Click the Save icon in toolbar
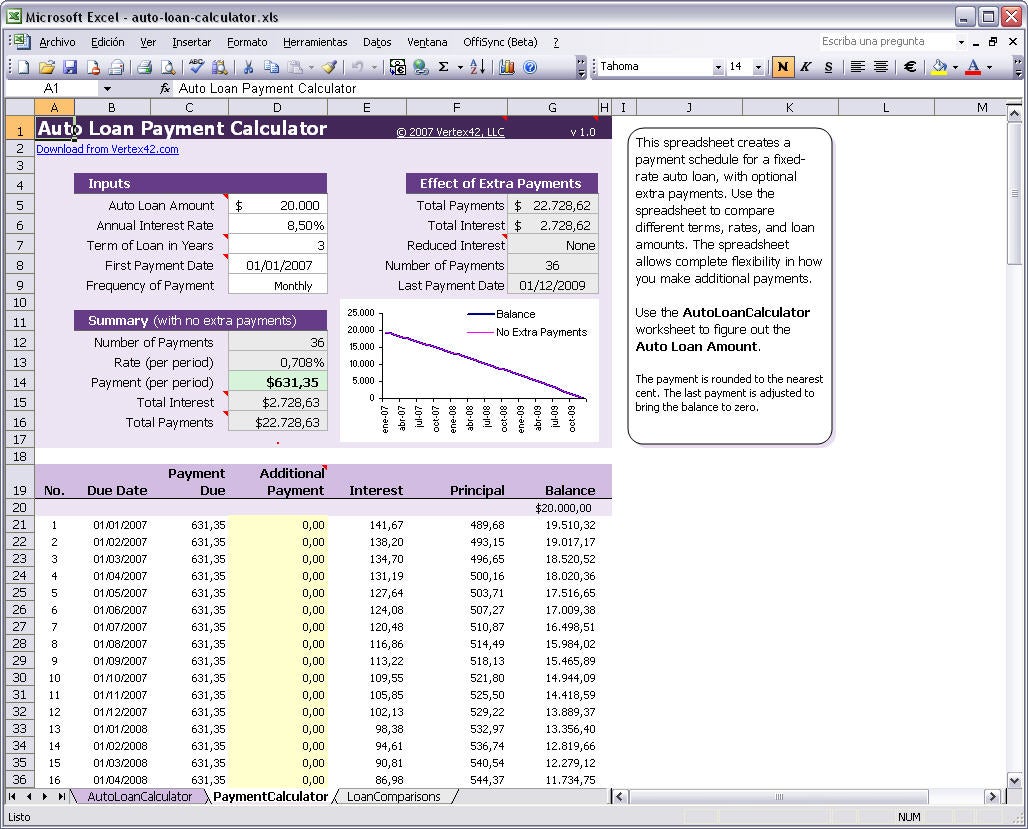The height and width of the screenshot is (829, 1028). [70, 67]
